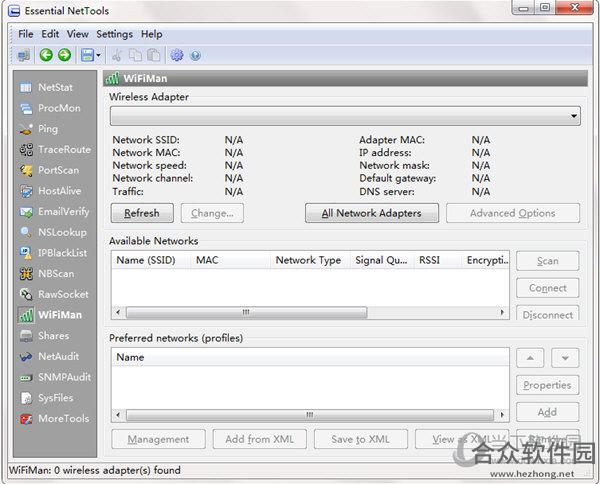600x484 pixels.
Task: Open the Wireless Adapter dropdown
Action: point(345,116)
